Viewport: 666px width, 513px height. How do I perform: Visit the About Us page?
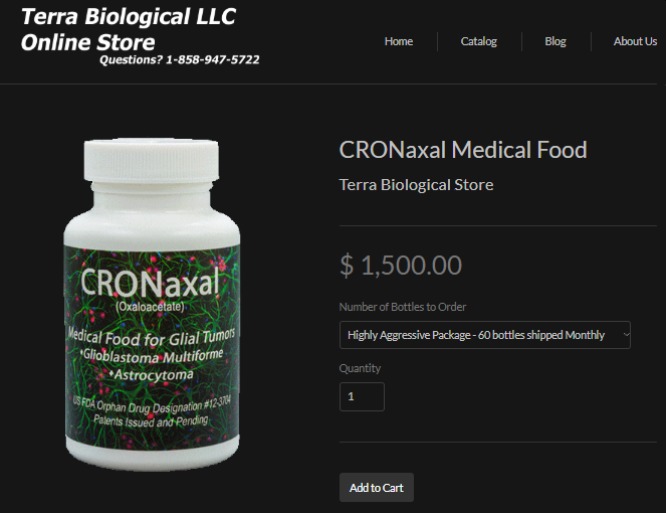(635, 41)
